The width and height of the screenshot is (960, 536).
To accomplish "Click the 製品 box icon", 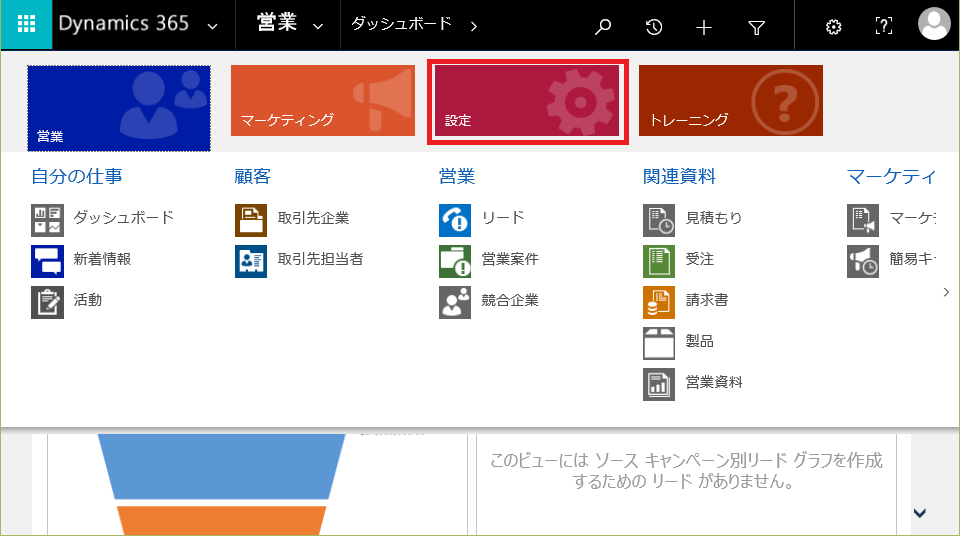I will point(659,344).
